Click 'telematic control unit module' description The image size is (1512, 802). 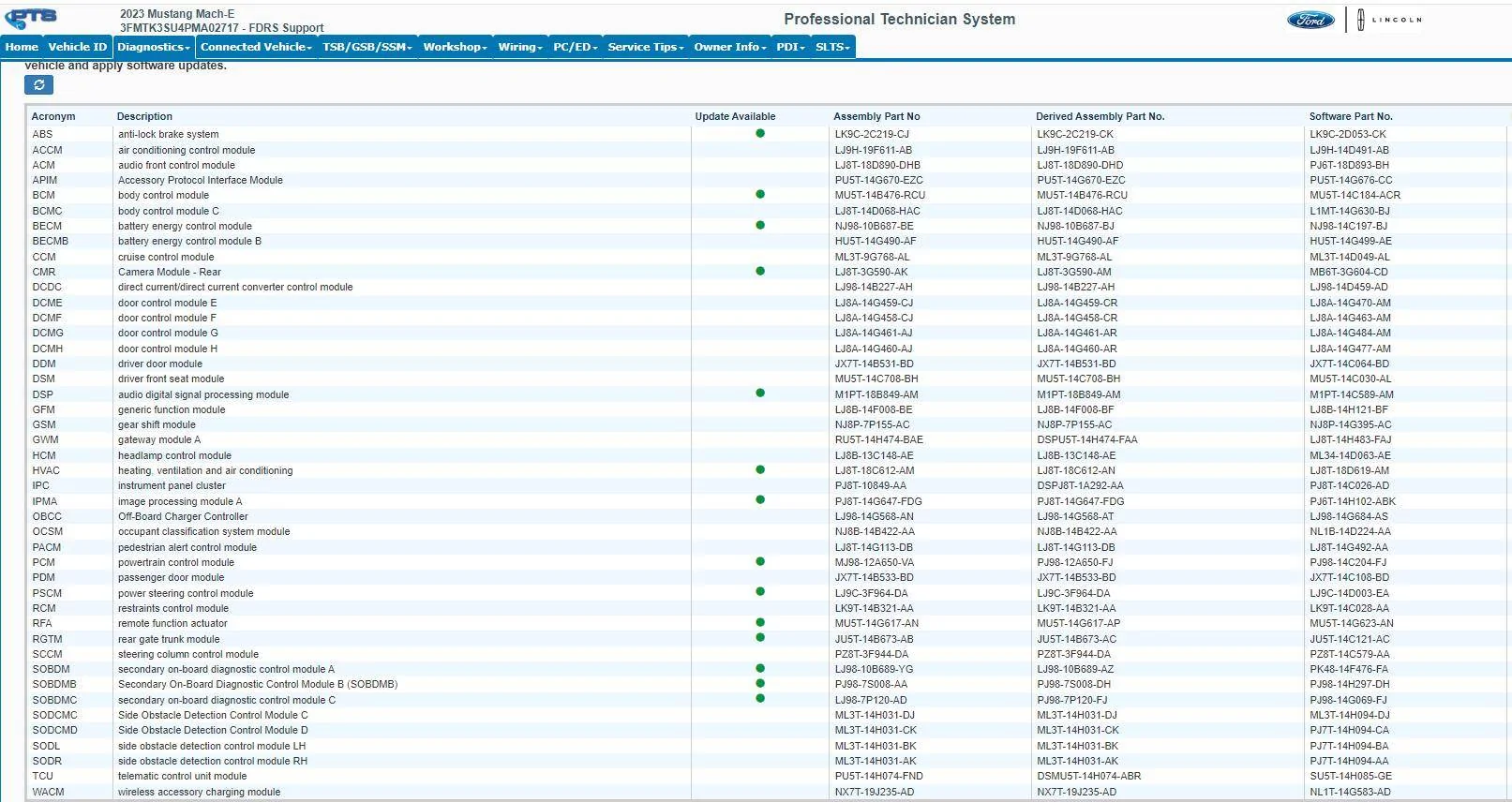pyautogui.click(x=182, y=777)
